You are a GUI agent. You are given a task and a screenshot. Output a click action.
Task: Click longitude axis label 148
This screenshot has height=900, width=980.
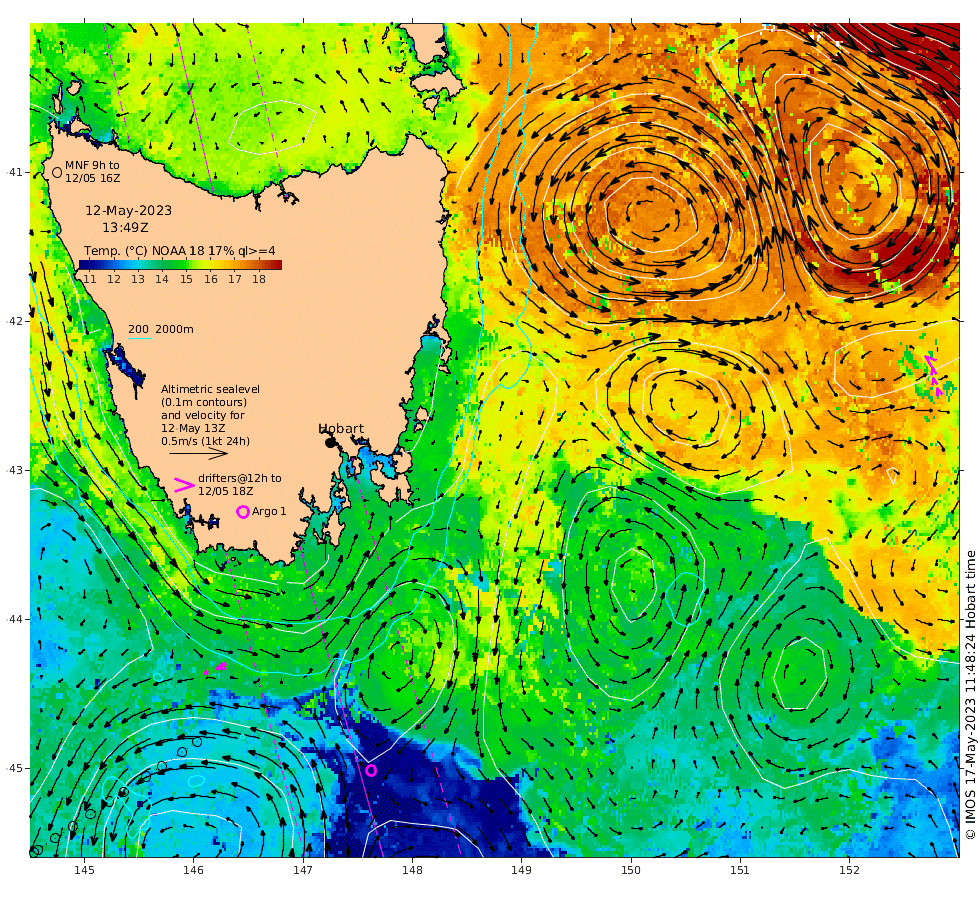coord(412,869)
